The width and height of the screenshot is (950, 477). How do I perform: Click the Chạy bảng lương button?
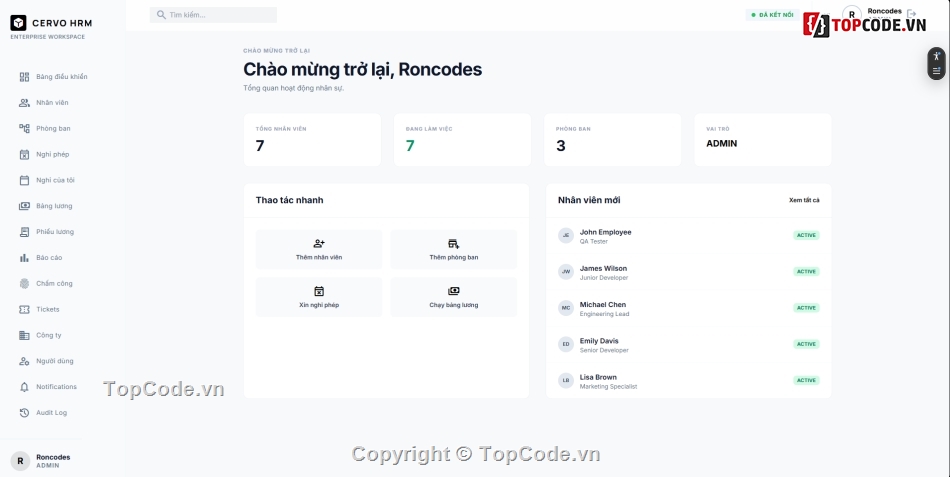pos(453,297)
